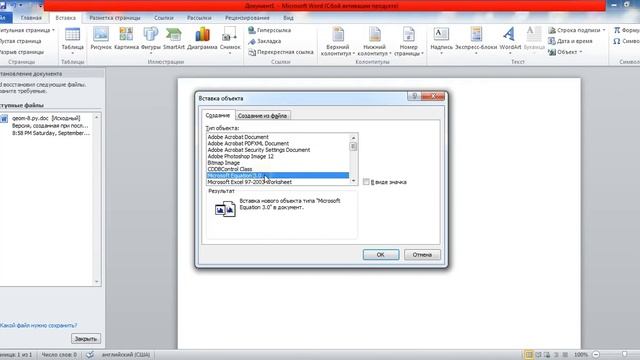Insert a Пустая страница blank page

(20, 41)
